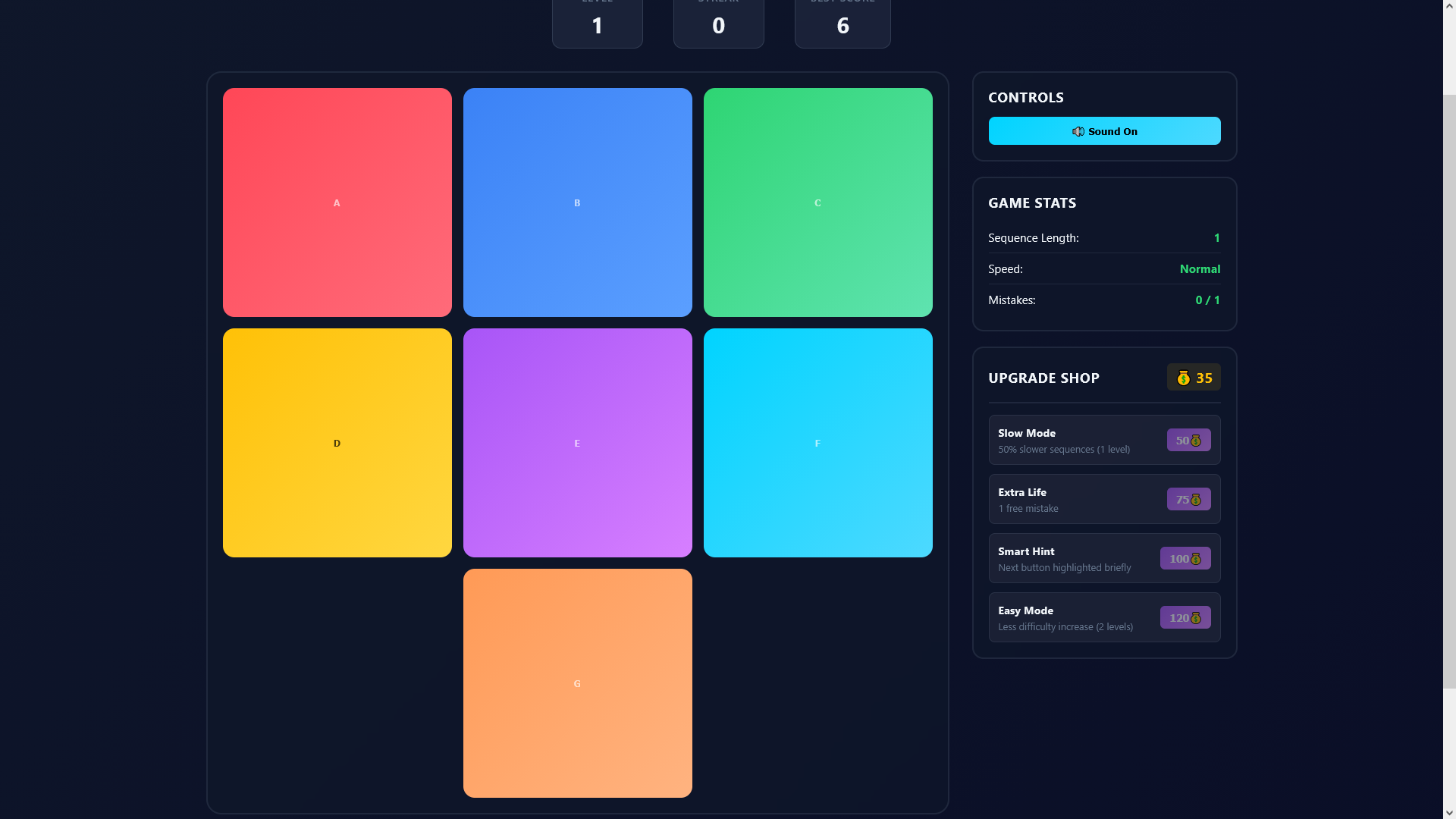Image resolution: width=1456 pixels, height=819 pixels.
Task: Select the purple E tile
Action: [577, 443]
